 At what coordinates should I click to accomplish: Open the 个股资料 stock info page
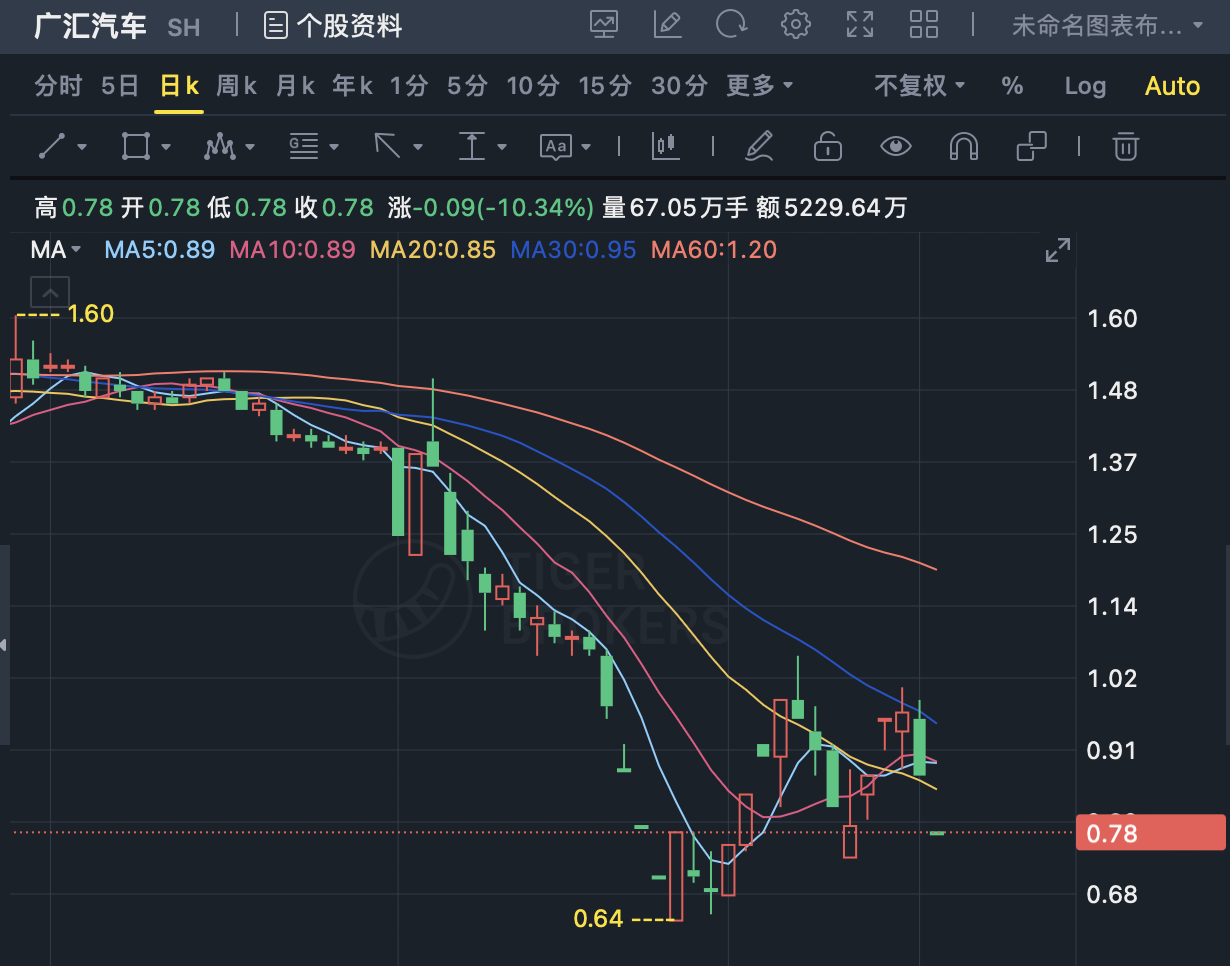[333, 26]
